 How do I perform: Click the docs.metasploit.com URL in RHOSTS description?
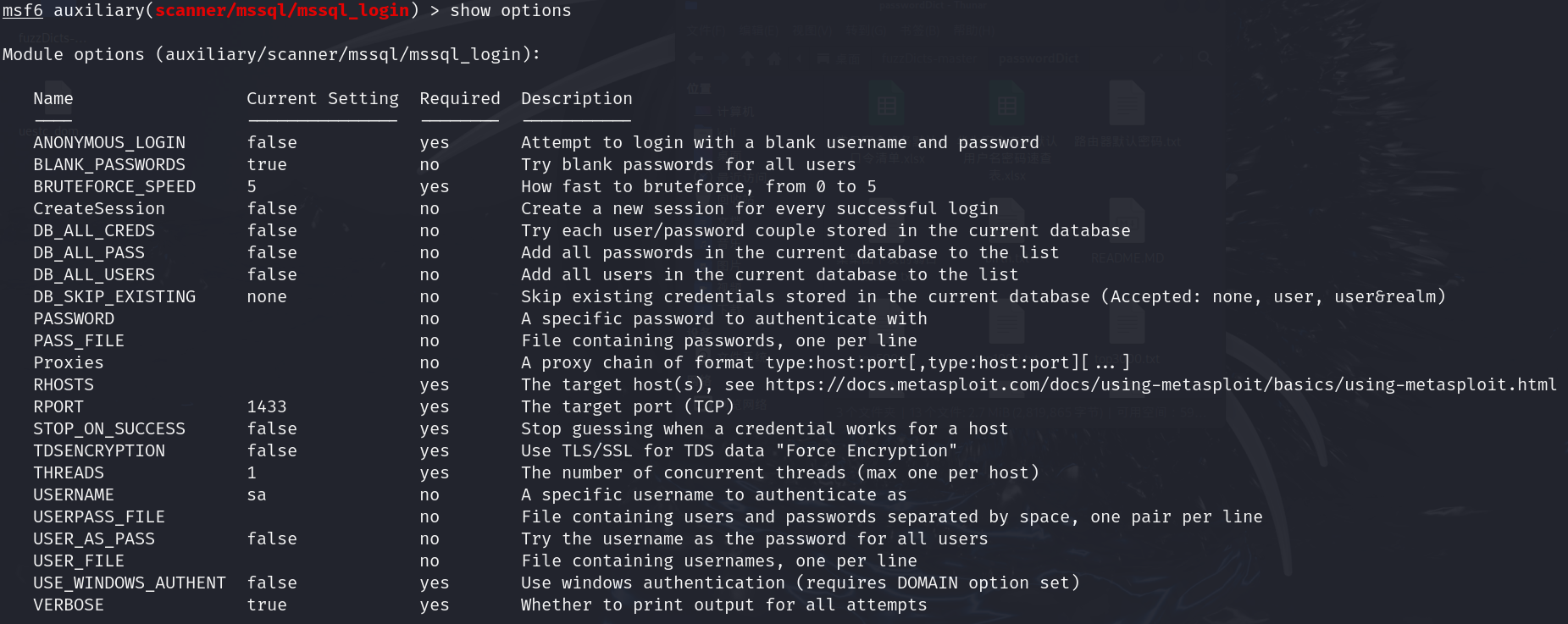click(x=1161, y=385)
